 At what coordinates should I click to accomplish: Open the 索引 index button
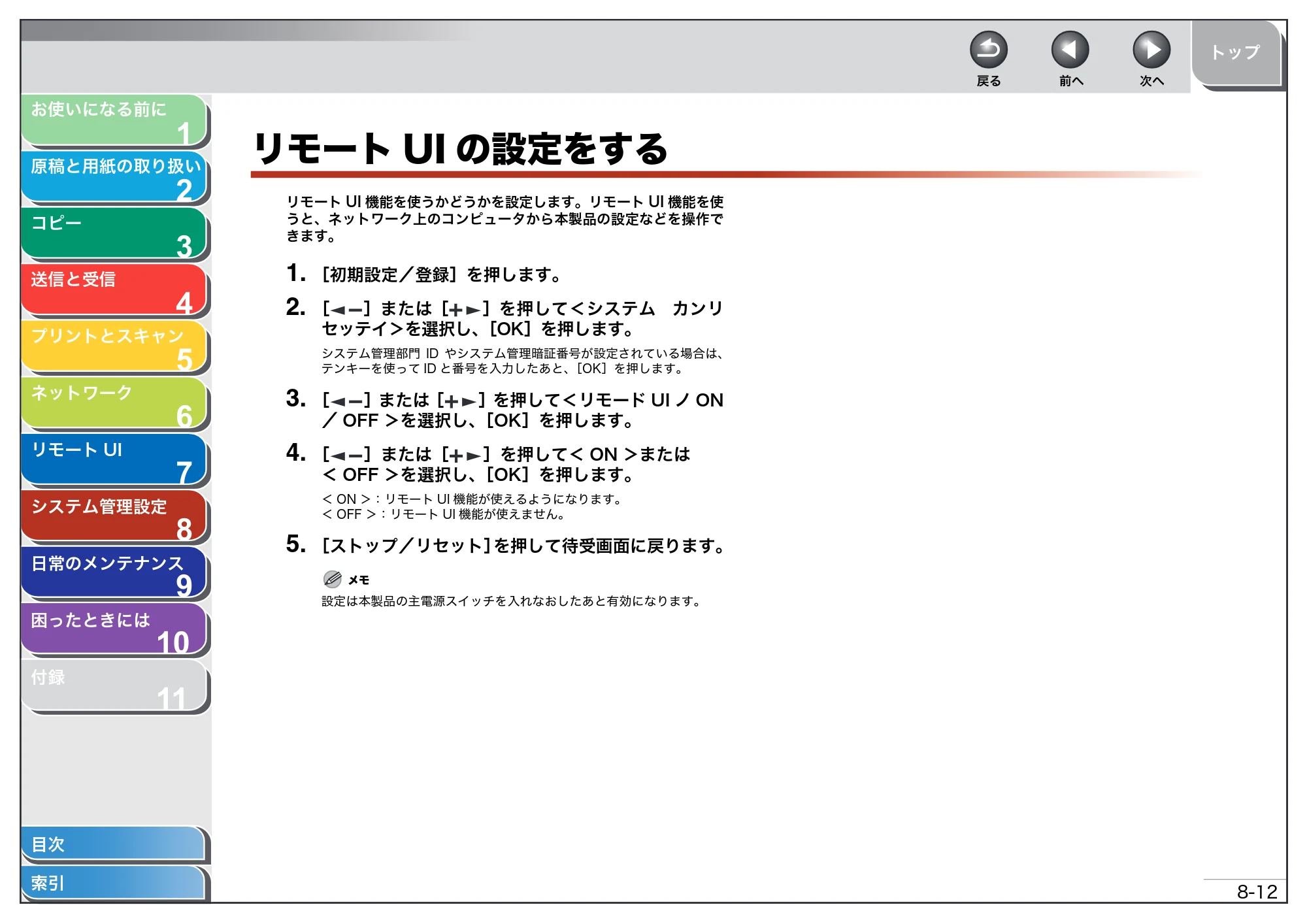[114, 883]
